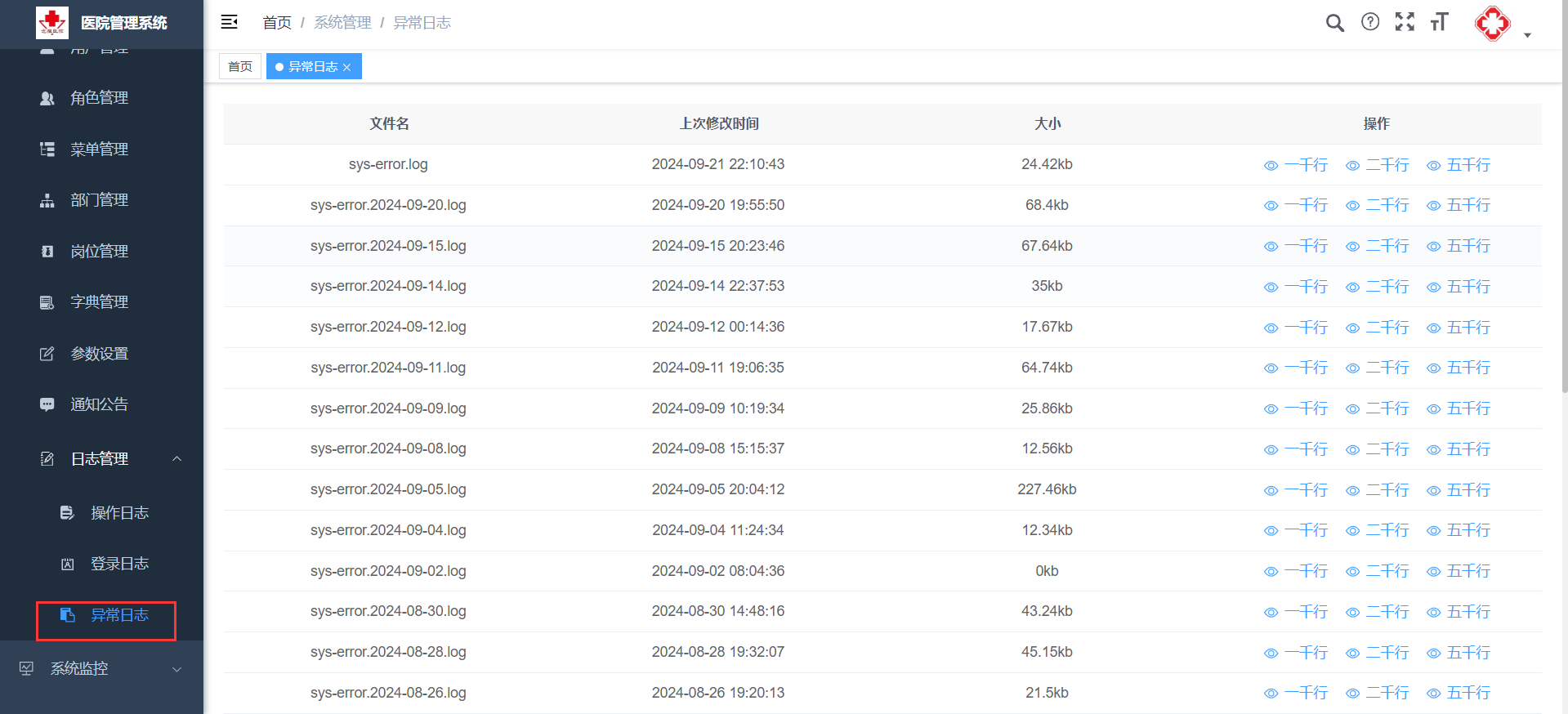Select 登录日志 submenu item
Image resolution: width=1568 pixels, height=714 pixels.
point(119,564)
